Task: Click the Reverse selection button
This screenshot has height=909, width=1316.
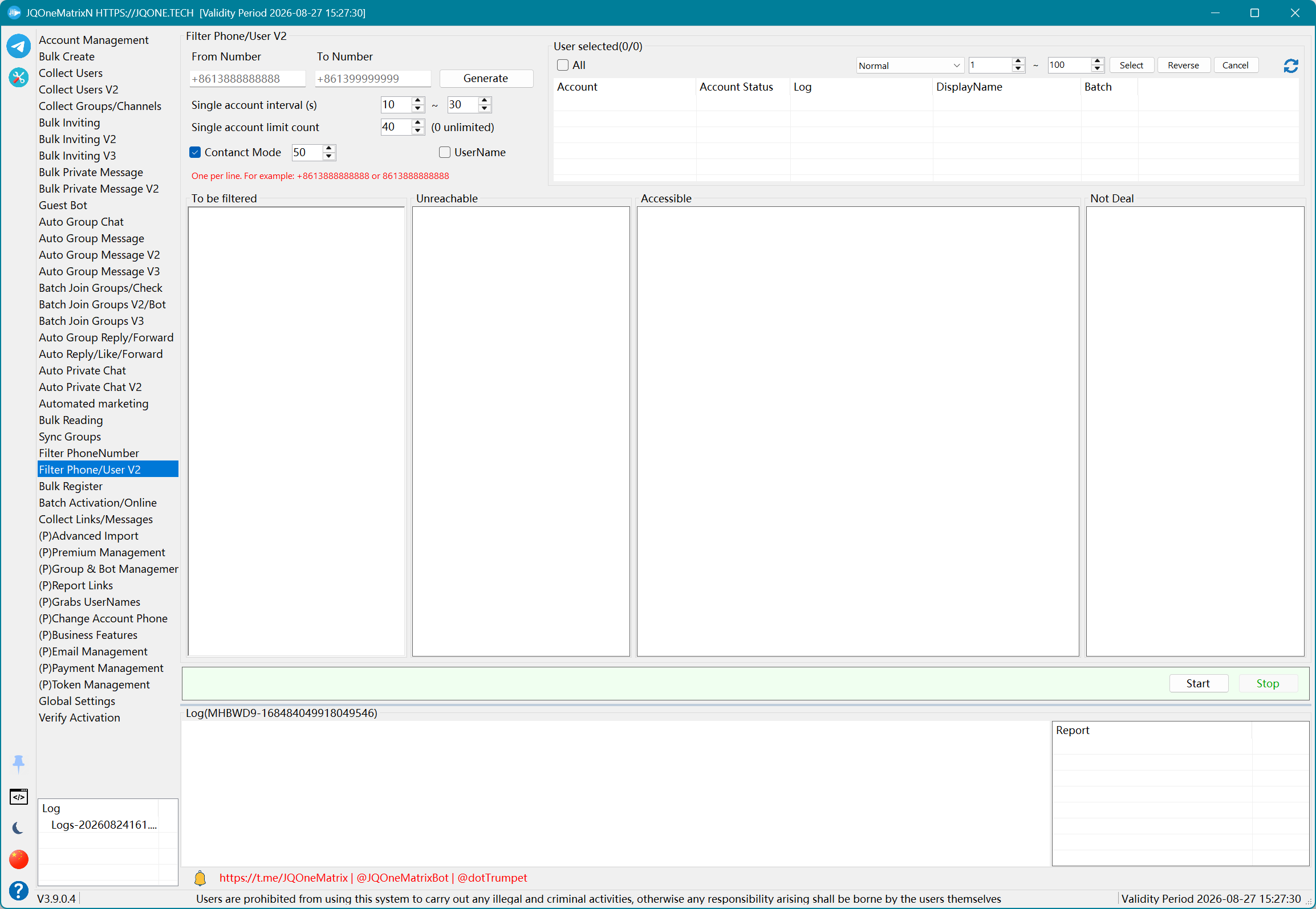Action: tap(1183, 65)
